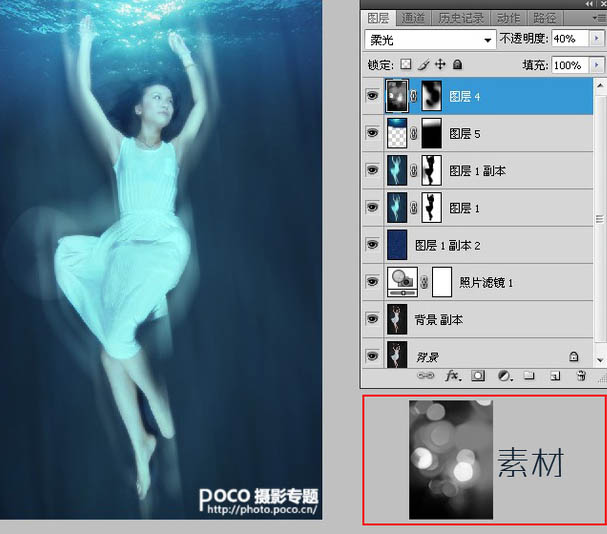Viewport: 607px width, 534px height.
Task: Click the 填充 100% input field
Action: click(570, 65)
